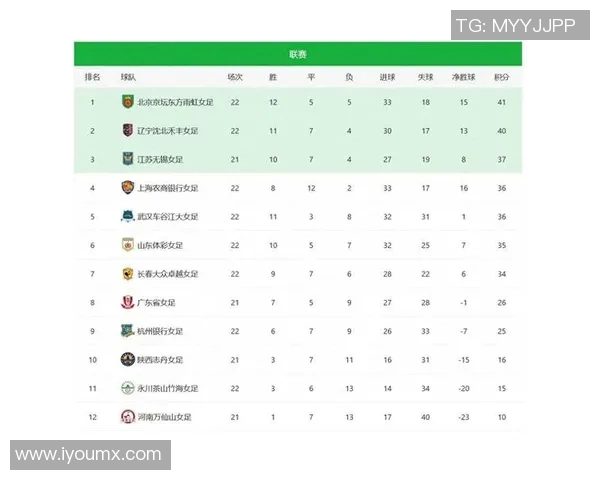This screenshot has width=600, height=480.
Task: Select the 联赛 tab header
Action: (x=298, y=54)
